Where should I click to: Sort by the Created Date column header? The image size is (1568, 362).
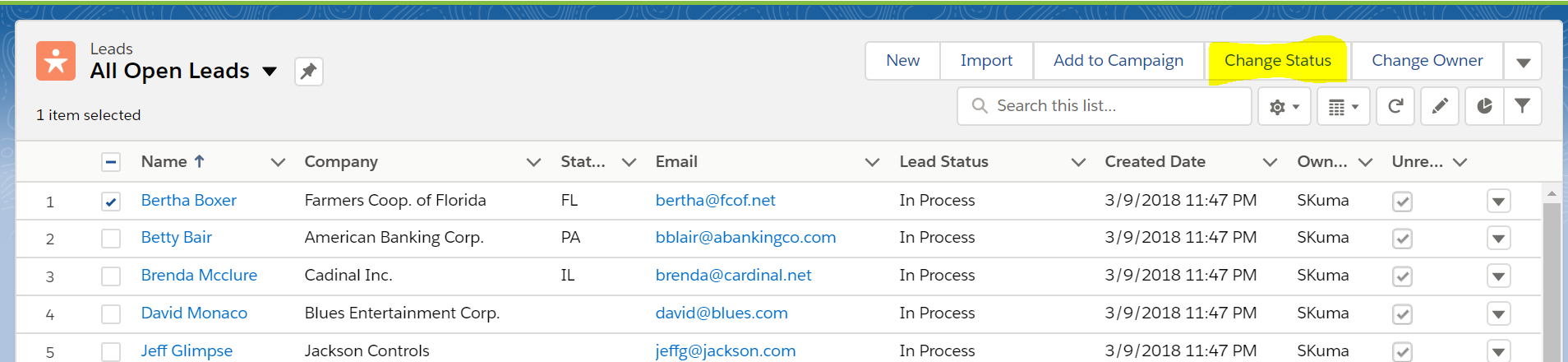pyautogui.click(x=1155, y=162)
